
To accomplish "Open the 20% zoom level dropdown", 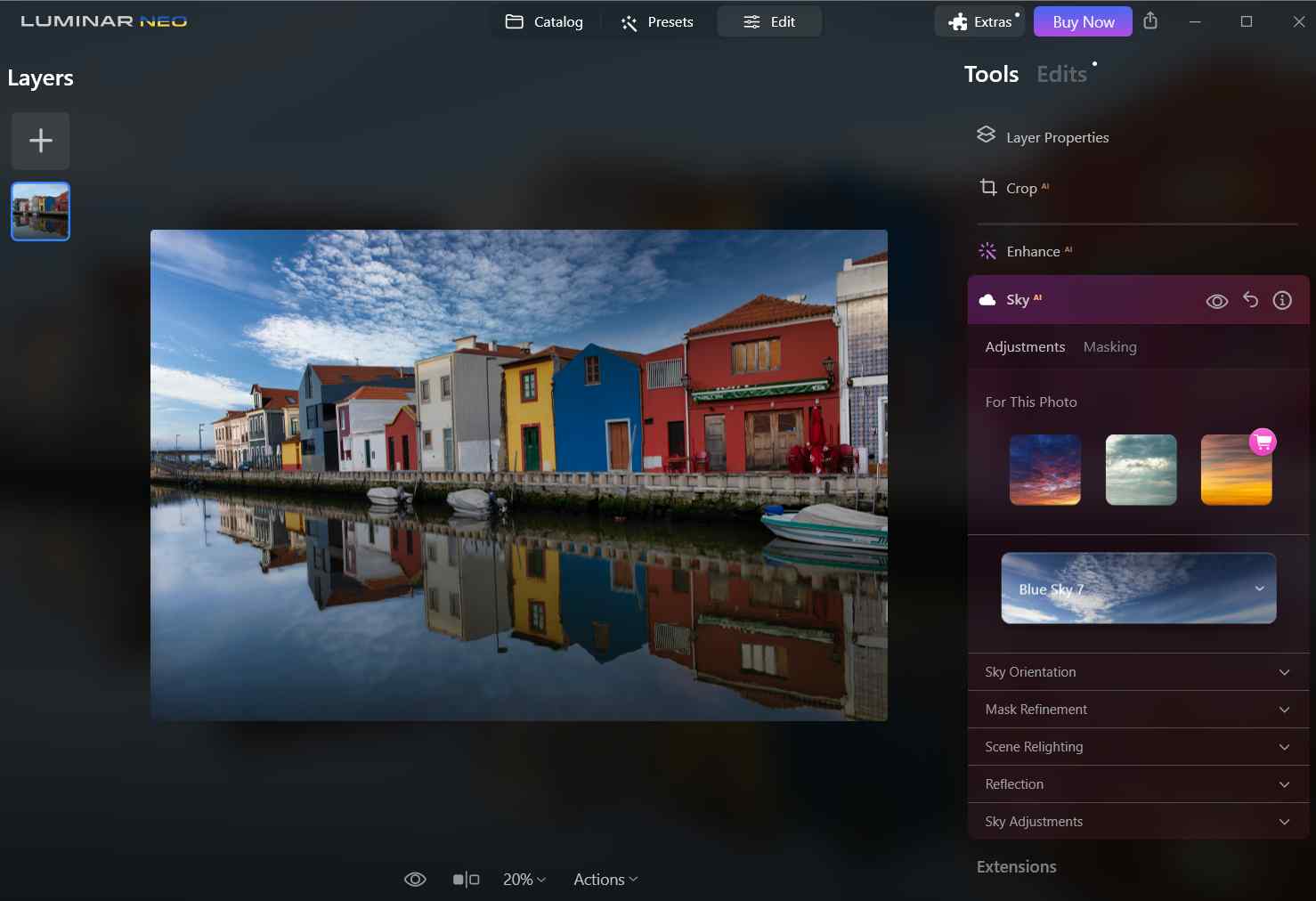I will 524,880.
